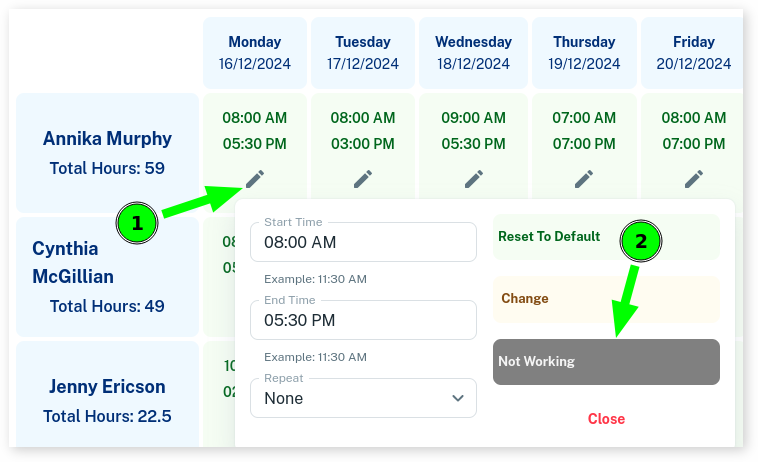Close the shift edit popup
The width and height of the screenshot is (758, 462).
(606, 419)
